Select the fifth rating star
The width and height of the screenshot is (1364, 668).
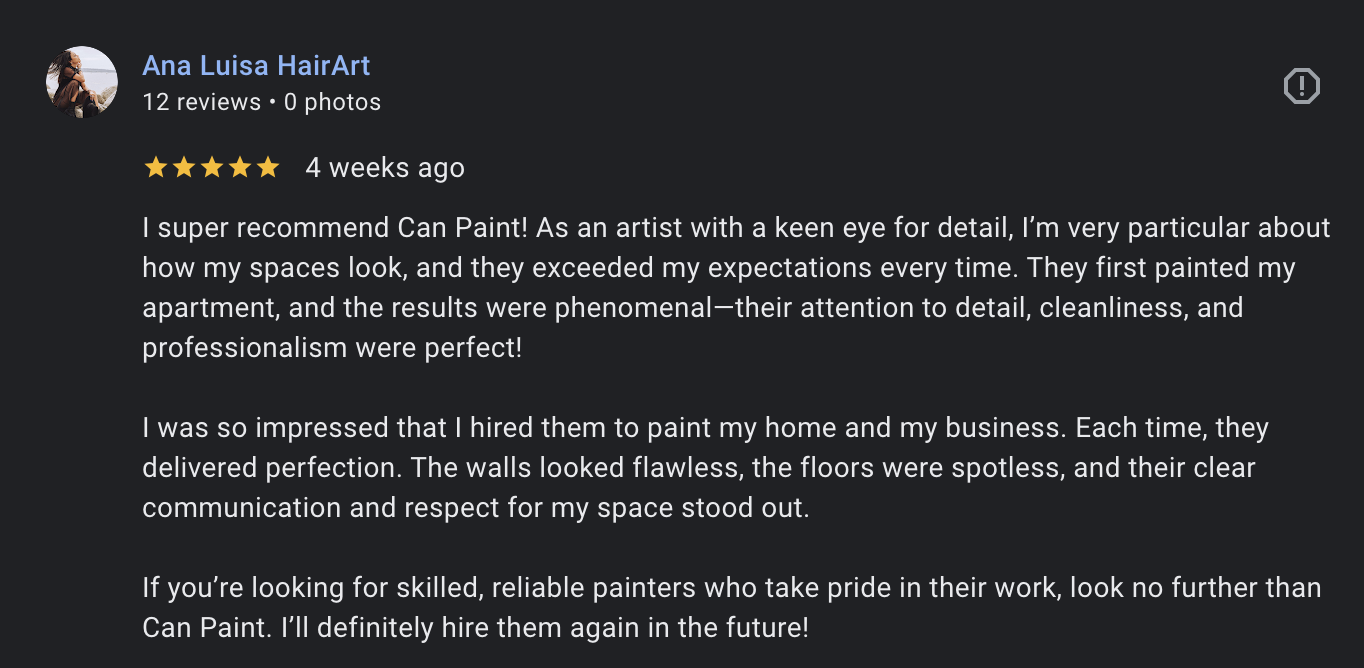[267, 168]
